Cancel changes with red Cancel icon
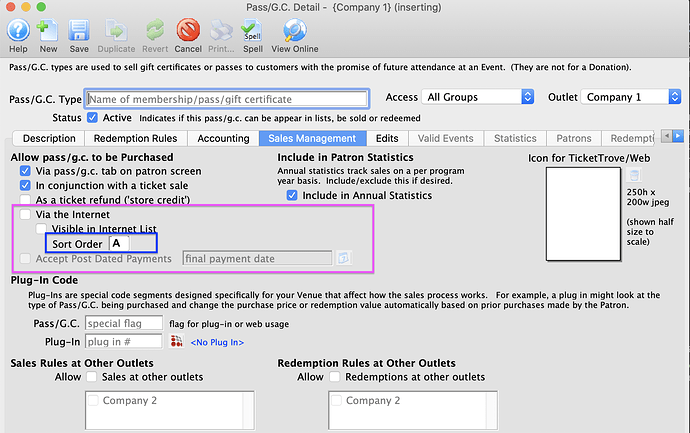Image resolution: width=690 pixels, height=433 pixels. click(188, 30)
